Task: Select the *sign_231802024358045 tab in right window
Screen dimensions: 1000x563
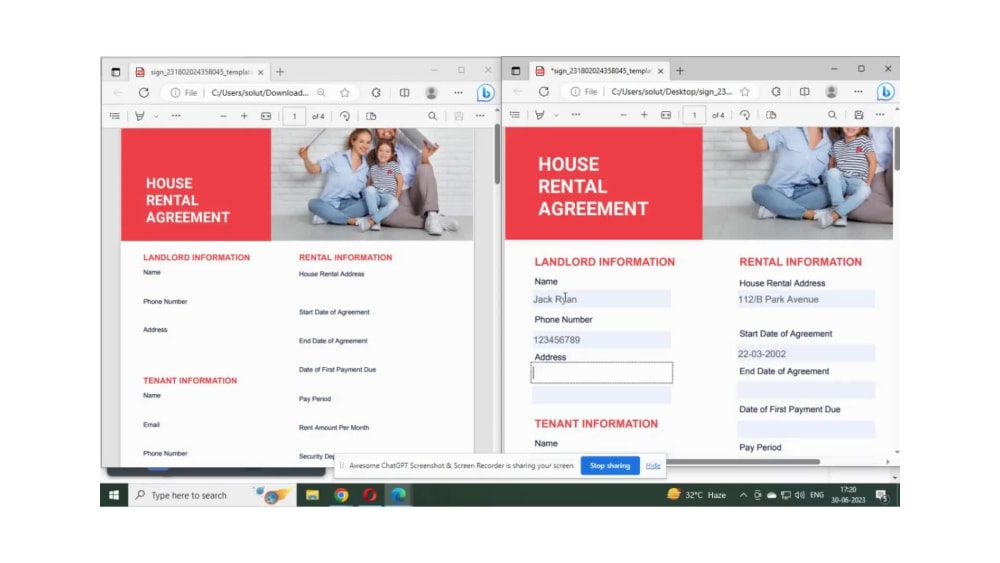Action: point(599,71)
